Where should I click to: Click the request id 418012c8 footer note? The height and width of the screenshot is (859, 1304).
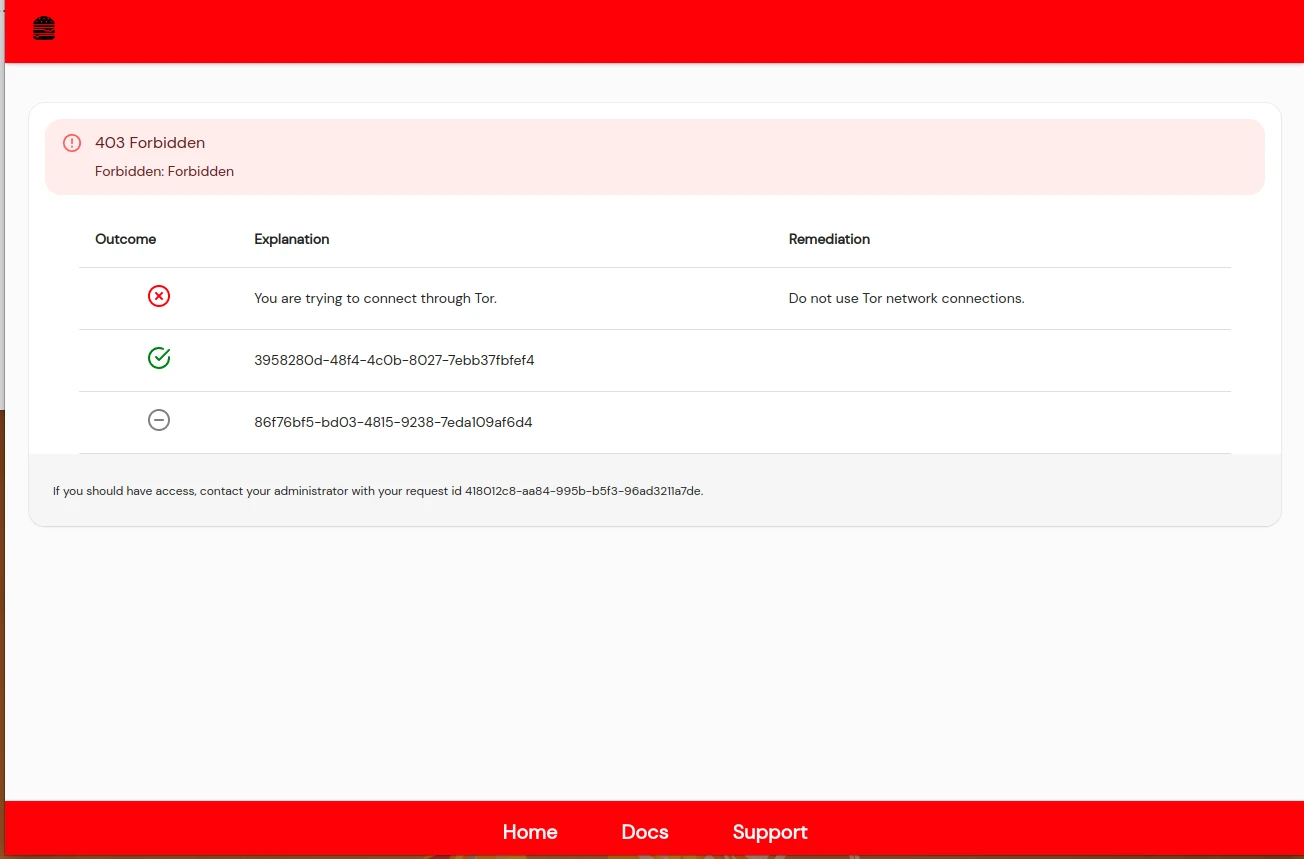pyautogui.click(x=378, y=491)
